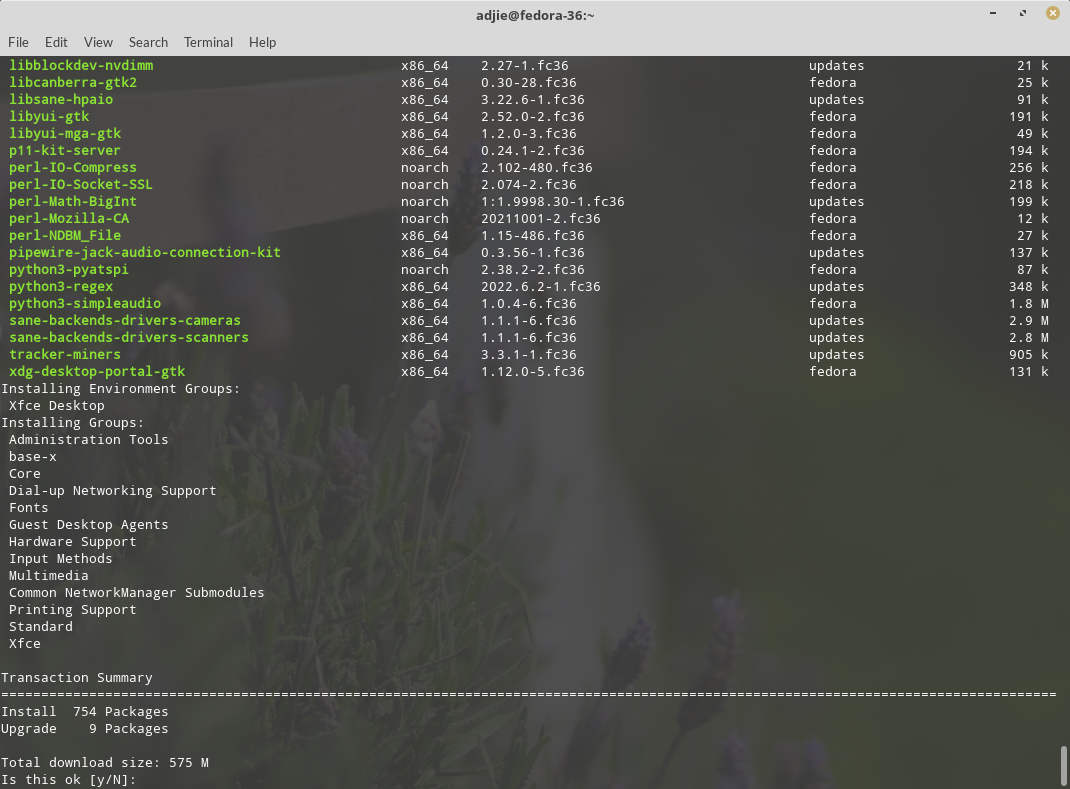Image resolution: width=1070 pixels, height=789 pixels.
Task: Click the 'Total download size: 575 M' line
Action: (105, 763)
